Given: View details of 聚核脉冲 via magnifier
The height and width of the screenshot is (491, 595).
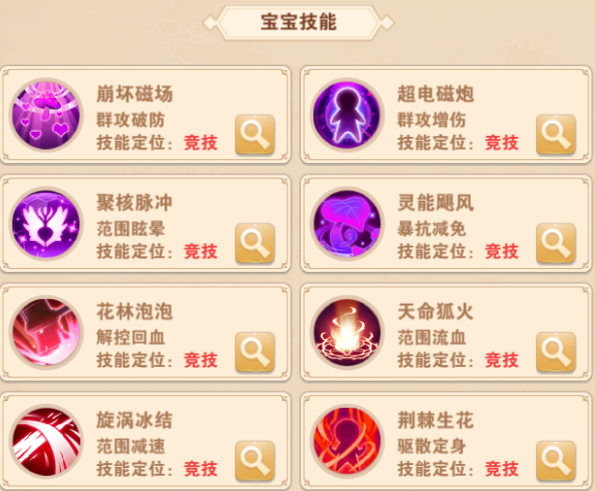Looking at the screenshot, I should 255,243.
